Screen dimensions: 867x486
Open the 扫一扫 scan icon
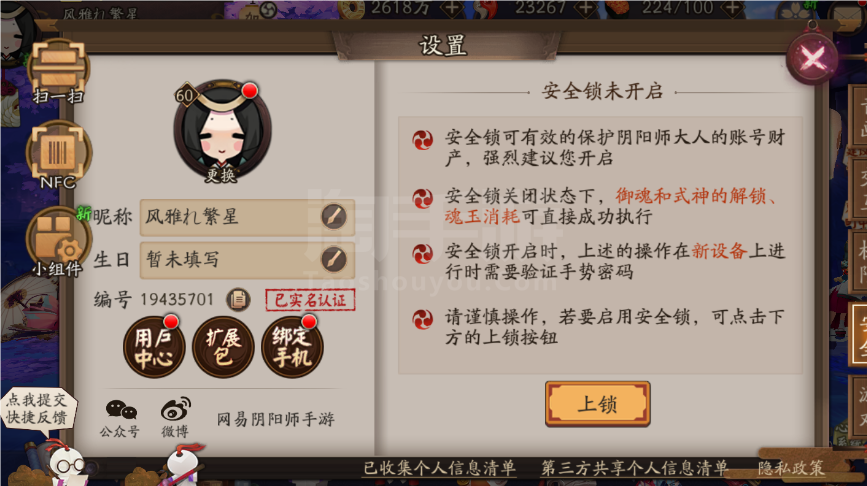(58, 71)
